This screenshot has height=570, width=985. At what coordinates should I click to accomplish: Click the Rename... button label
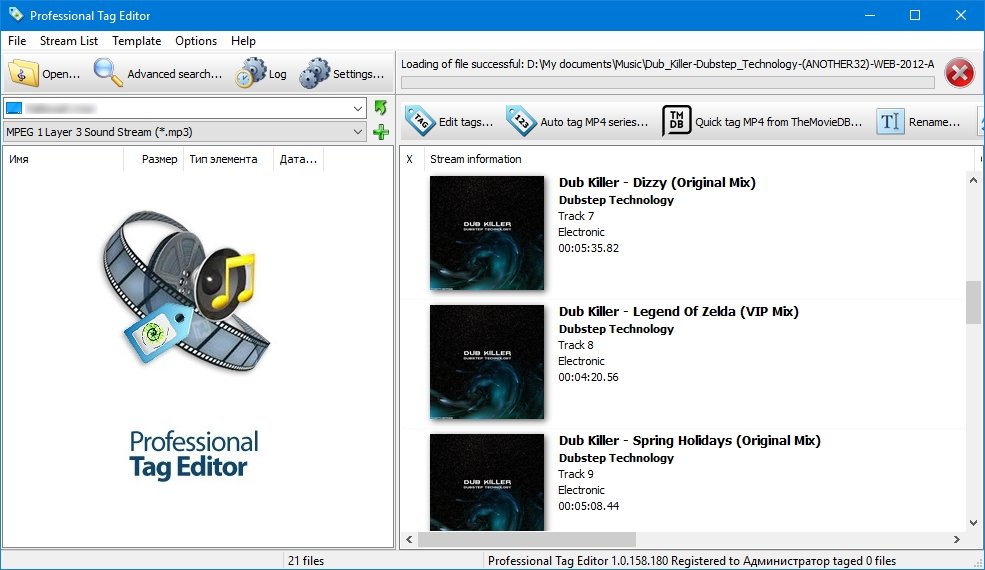click(x=934, y=122)
